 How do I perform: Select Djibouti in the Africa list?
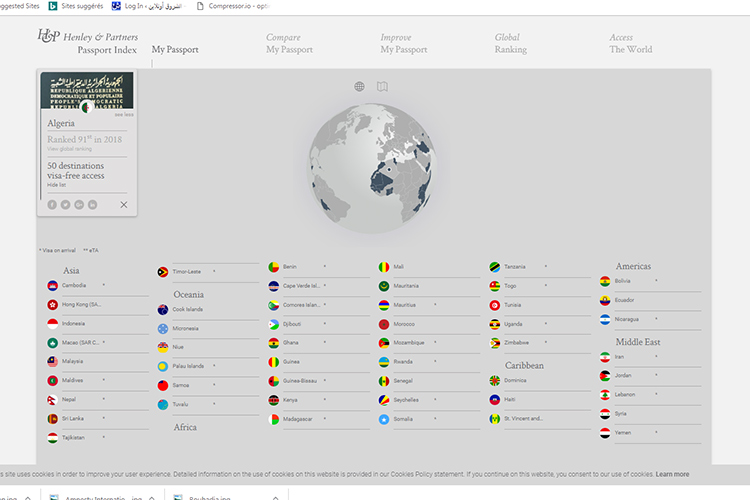292,324
